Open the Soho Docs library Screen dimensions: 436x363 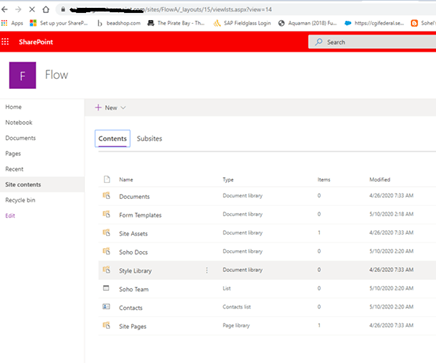tap(133, 252)
